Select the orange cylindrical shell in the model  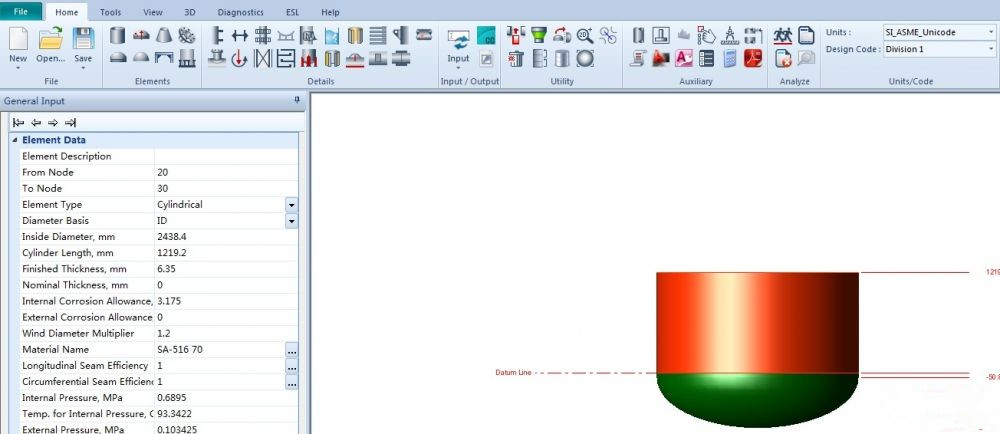(x=758, y=322)
